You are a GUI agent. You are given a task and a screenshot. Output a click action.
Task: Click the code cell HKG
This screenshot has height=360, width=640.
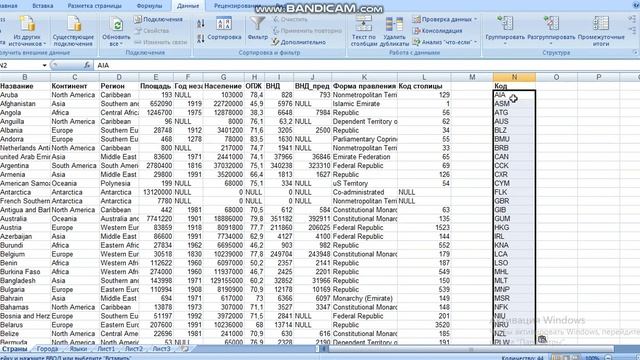coord(514,227)
